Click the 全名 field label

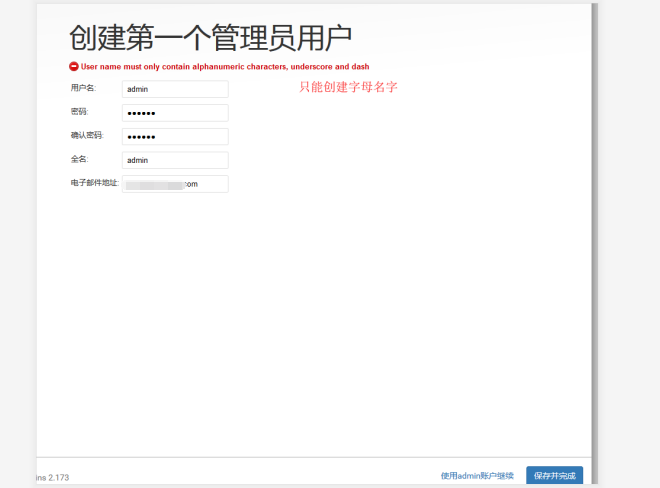[x=79, y=159]
